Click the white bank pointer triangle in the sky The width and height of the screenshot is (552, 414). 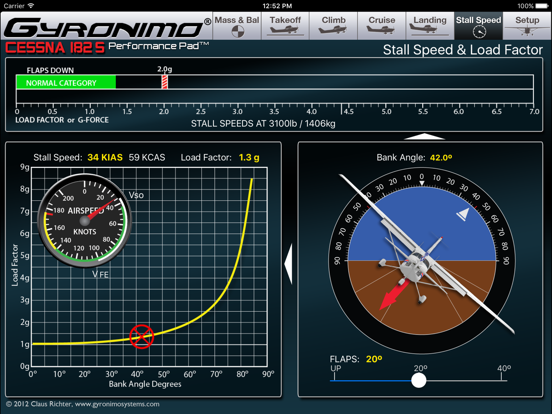[463, 214]
